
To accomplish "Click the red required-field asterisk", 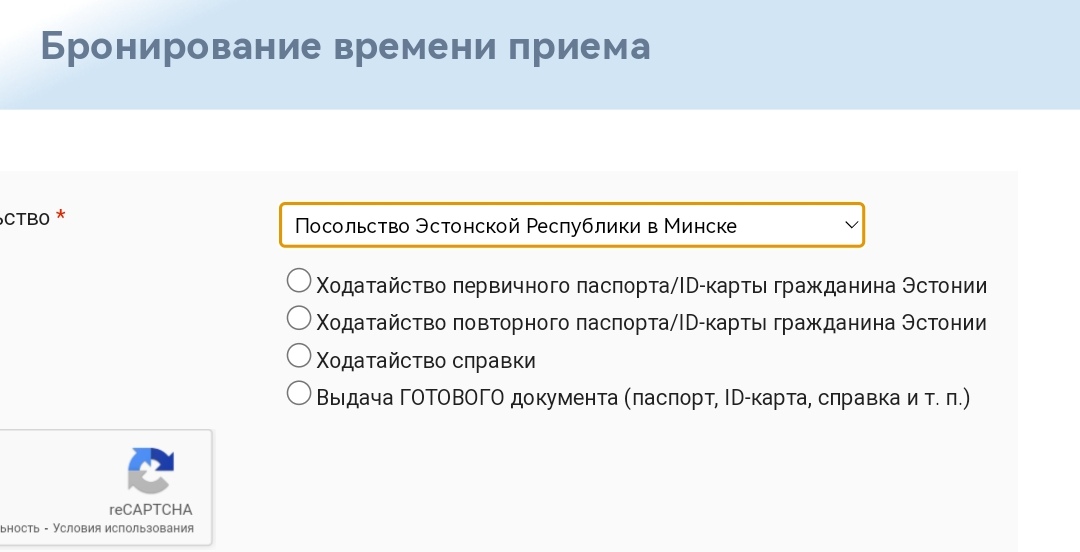I will (61, 217).
